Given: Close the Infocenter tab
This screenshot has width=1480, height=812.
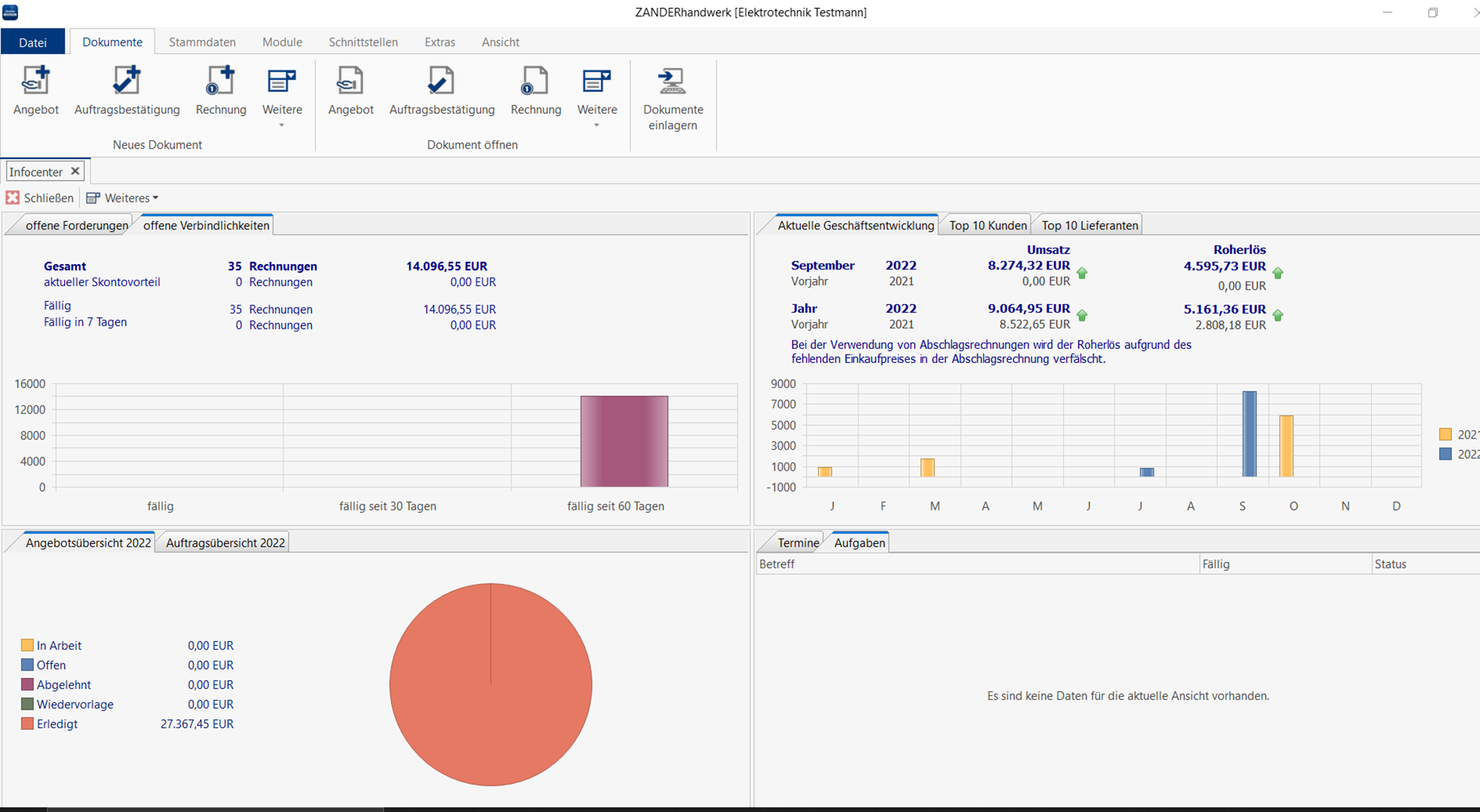Looking at the screenshot, I should tap(75, 171).
